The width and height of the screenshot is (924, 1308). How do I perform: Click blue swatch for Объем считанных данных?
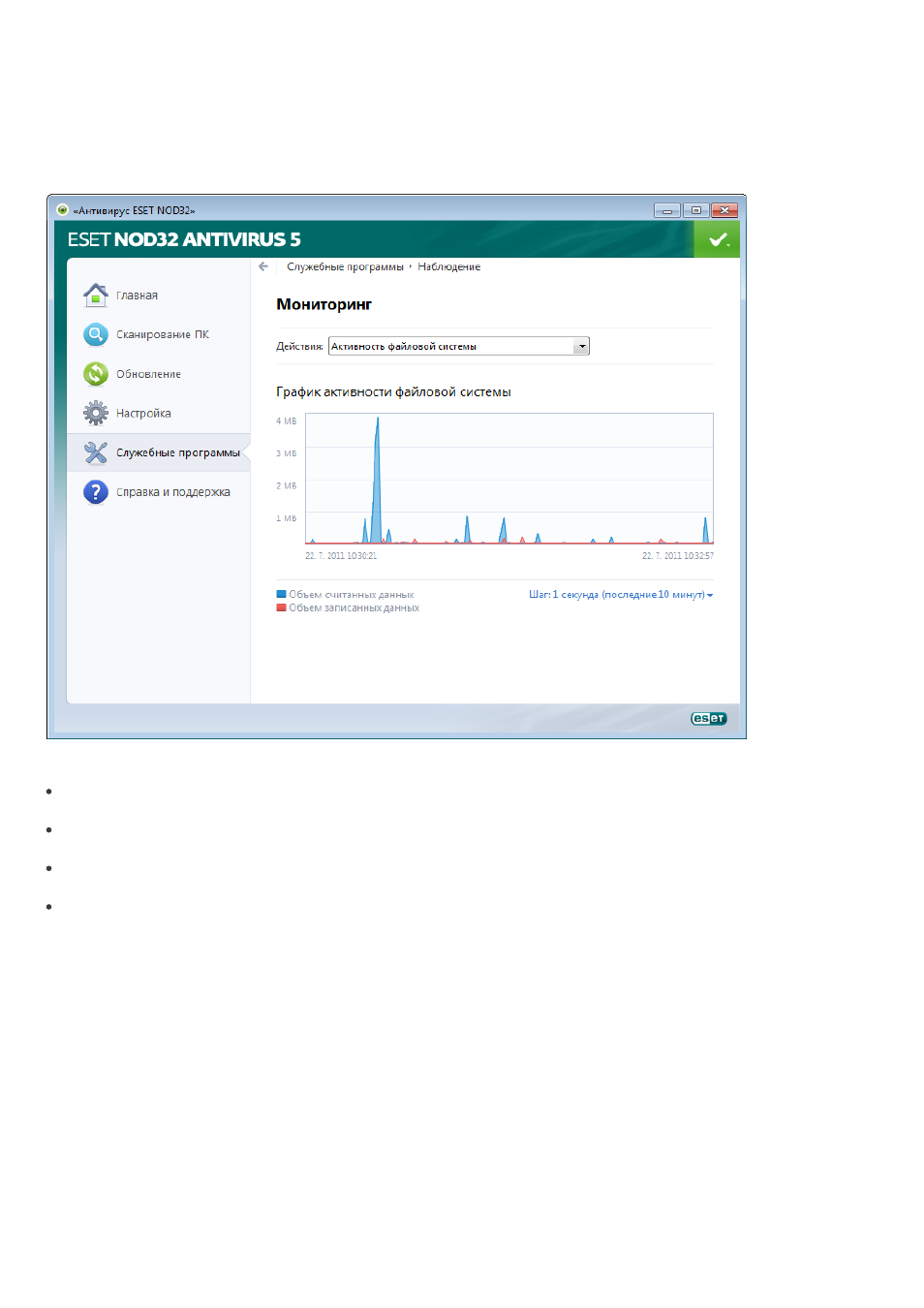[281, 594]
